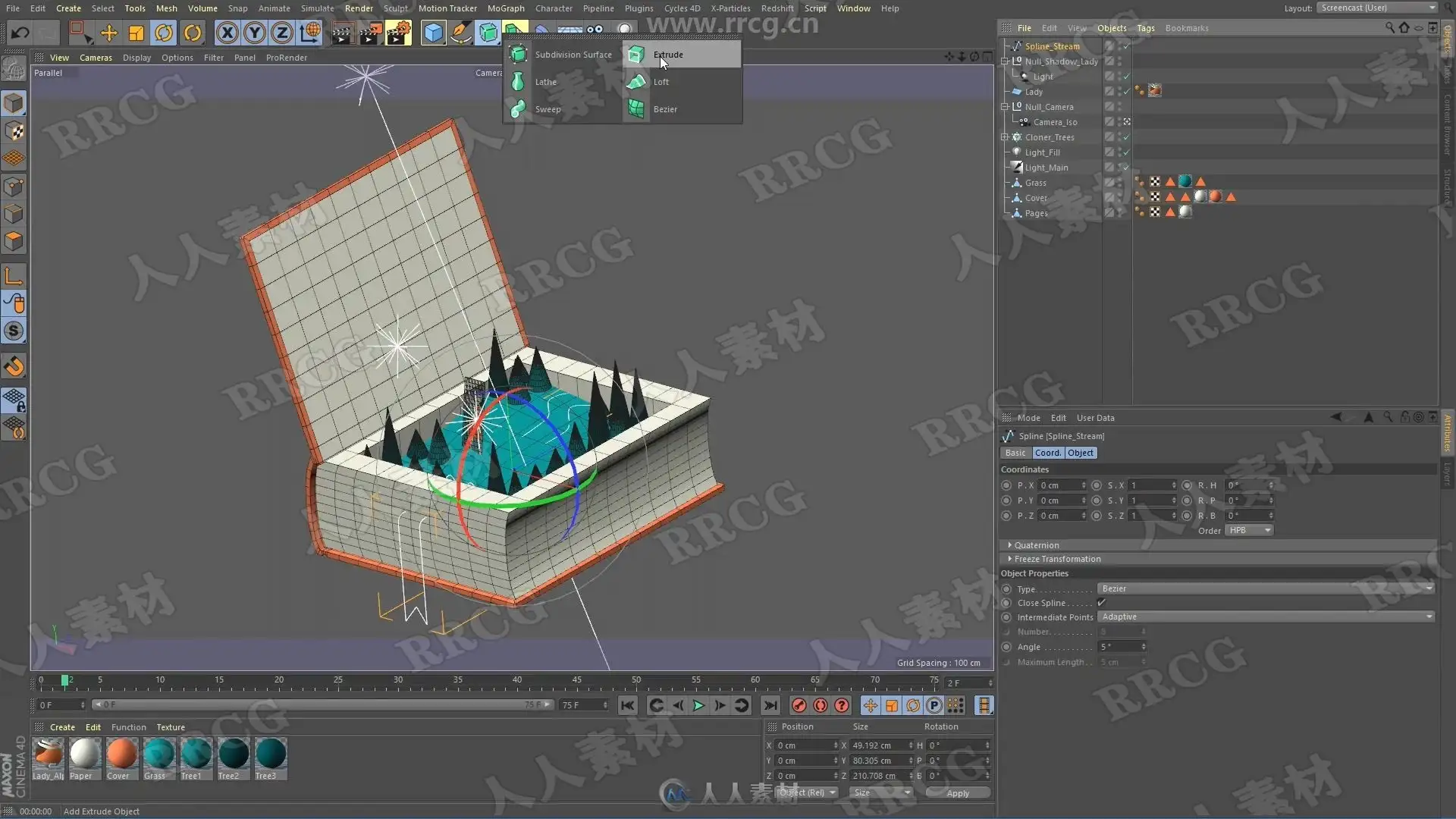Open the Tags menu in Object Manager
This screenshot has width=1456, height=819.
click(x=1145, y=28)
